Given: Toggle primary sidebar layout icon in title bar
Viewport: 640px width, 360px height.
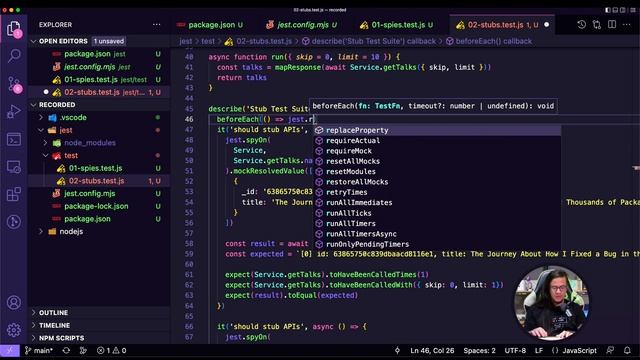Looking at the screenshot, I should [x=608, y=10].
